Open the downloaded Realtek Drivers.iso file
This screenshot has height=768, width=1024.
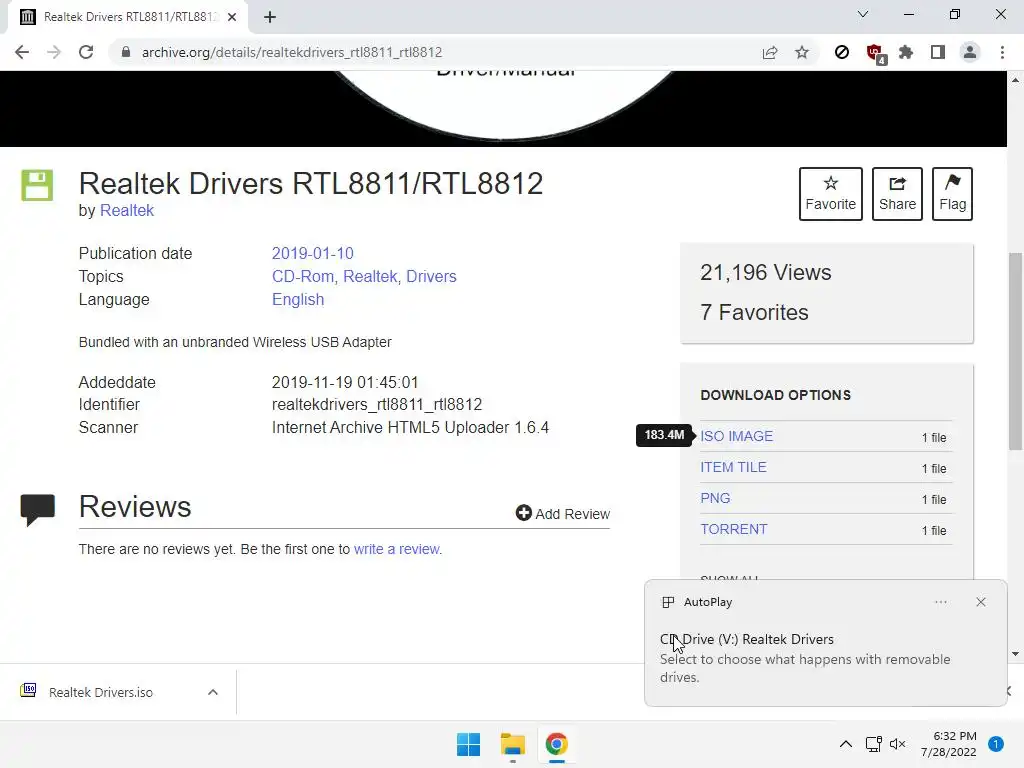[x=101, y=692]
